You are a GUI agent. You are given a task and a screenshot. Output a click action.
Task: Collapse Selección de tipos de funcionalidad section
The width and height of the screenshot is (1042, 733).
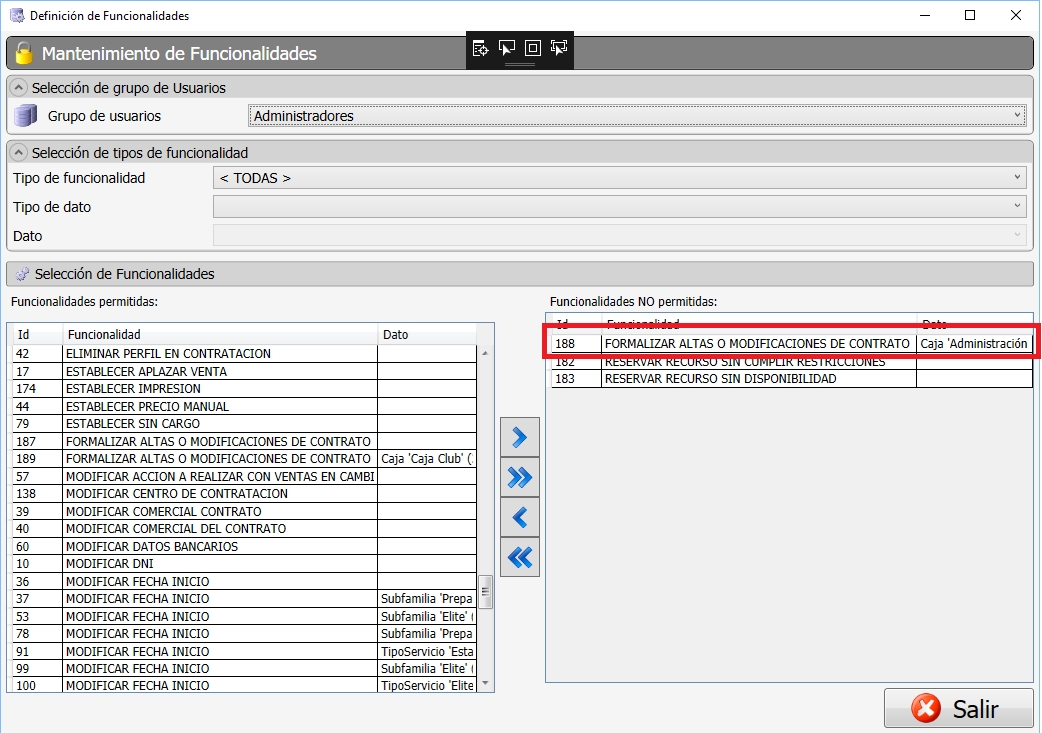coord(19,153)
